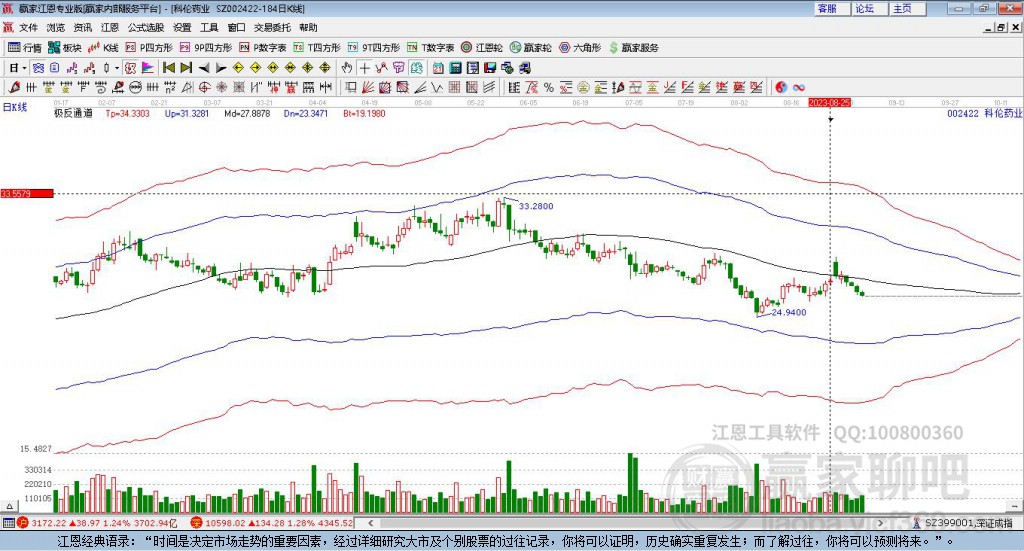This screenshot has height=551, width=1024.
Task: Click the up arrow at chart bottom-left
Action: pyautogui.click(x=9, y=506)
